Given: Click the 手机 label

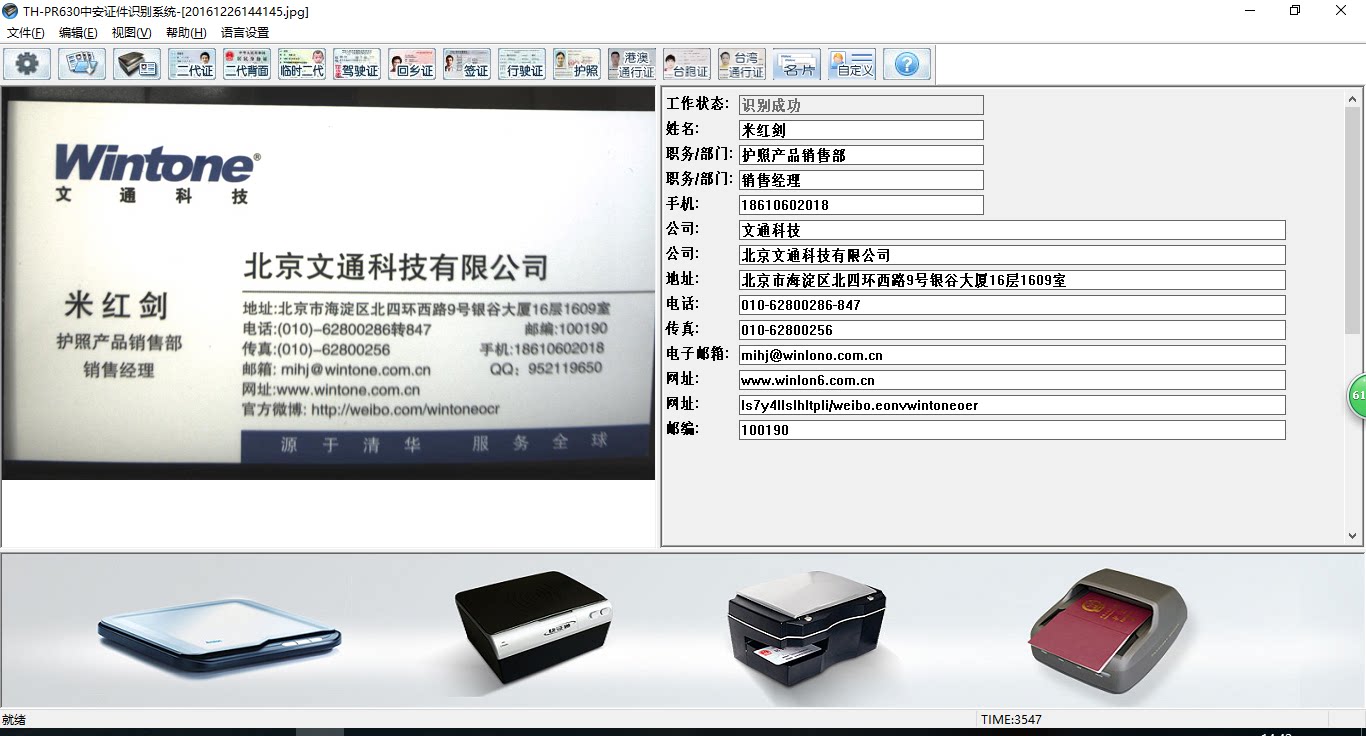Looking at the screenshot, I should pyautogui.click(x=683, y=204).
